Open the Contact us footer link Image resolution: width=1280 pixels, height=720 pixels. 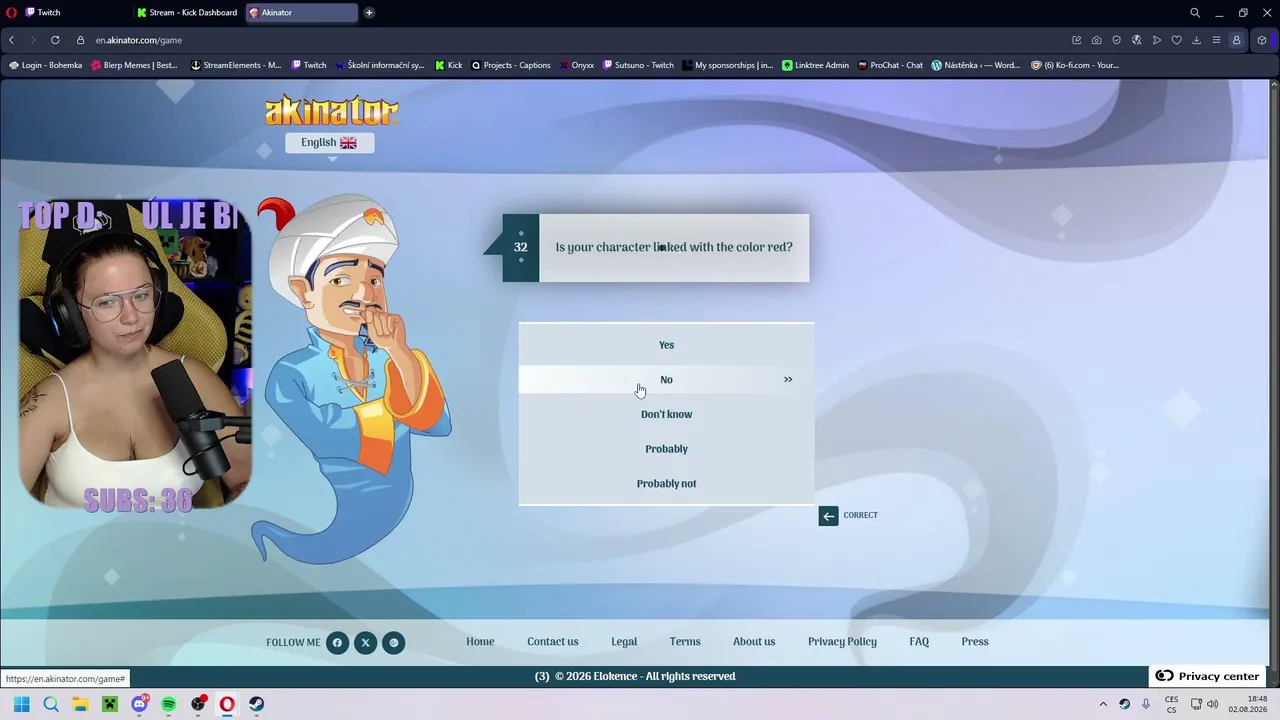pos(553,642)
